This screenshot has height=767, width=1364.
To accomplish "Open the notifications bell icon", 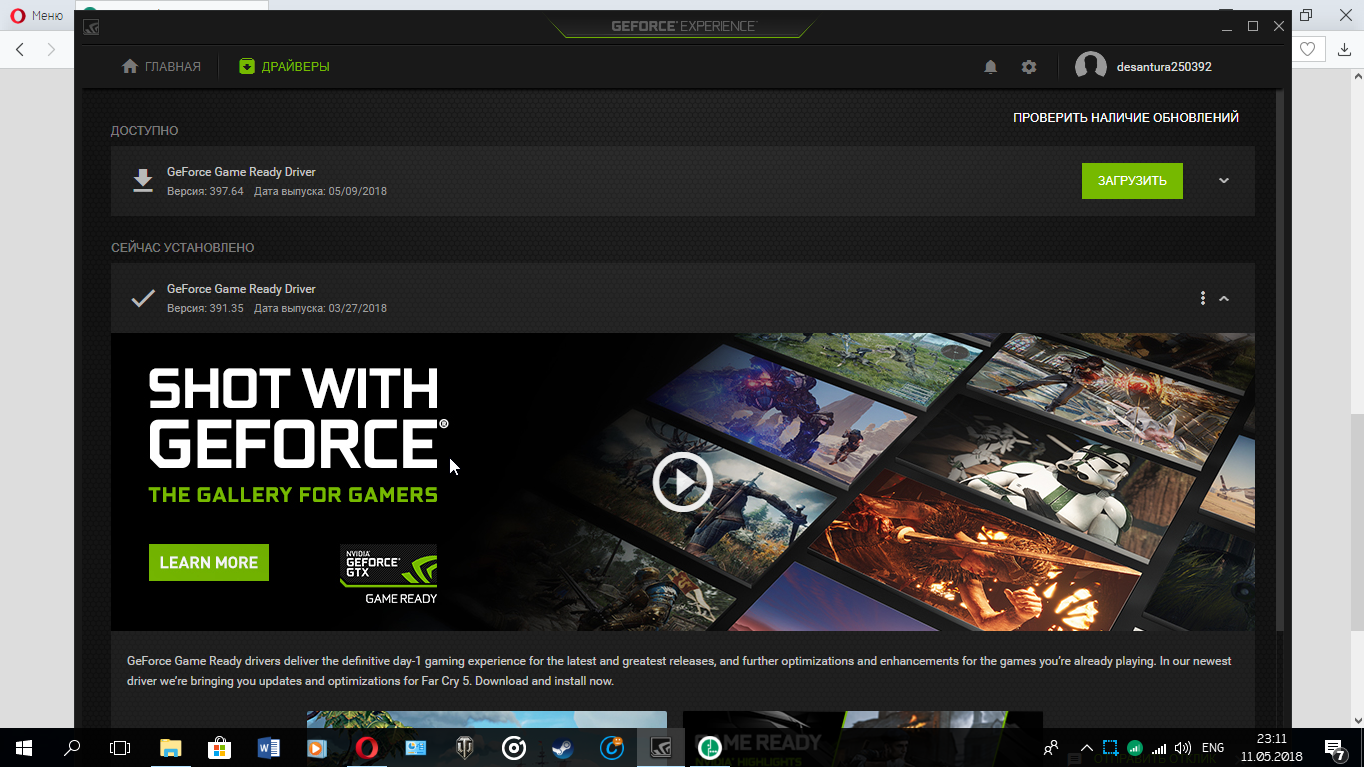I will (990, 67).
